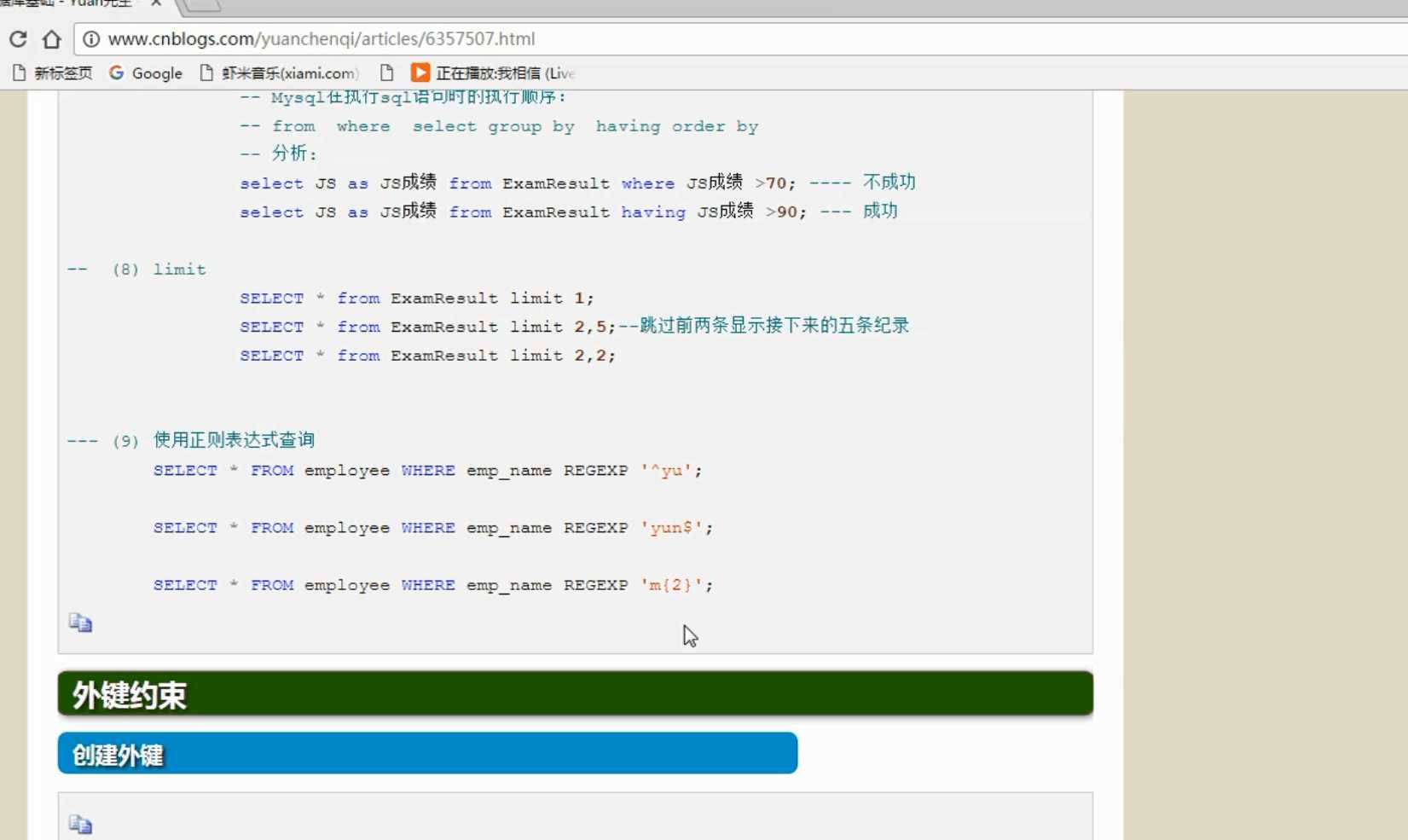Select the Mysql执行顺序 comment line
Image resolution: width=1408 pixels, height=840 pixels.
[x=403, y=97]
